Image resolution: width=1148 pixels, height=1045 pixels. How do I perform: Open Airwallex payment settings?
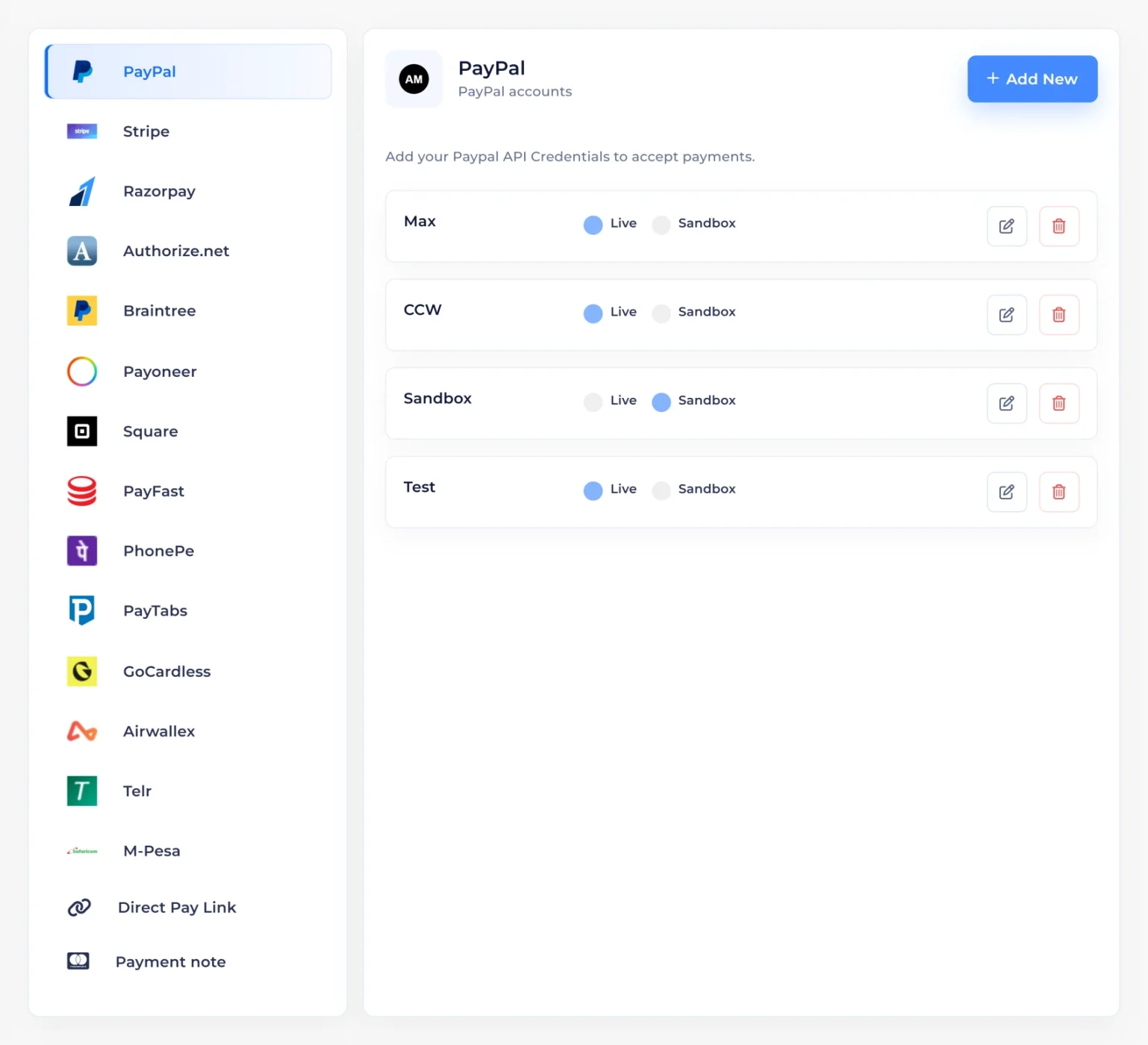(188, 731)
